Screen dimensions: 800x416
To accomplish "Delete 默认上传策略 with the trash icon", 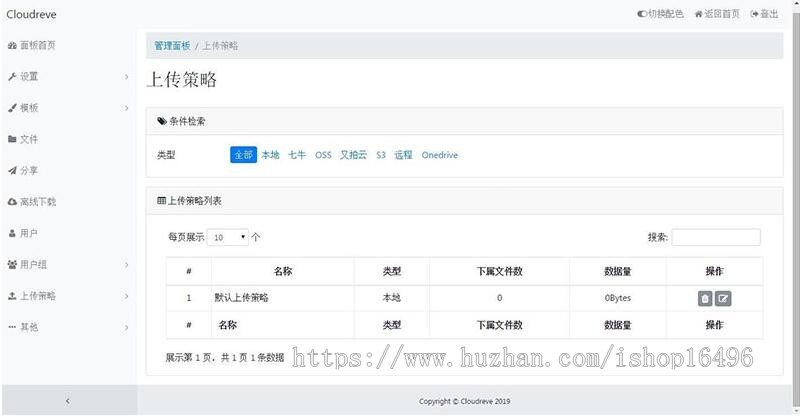I will pos(705,299).
